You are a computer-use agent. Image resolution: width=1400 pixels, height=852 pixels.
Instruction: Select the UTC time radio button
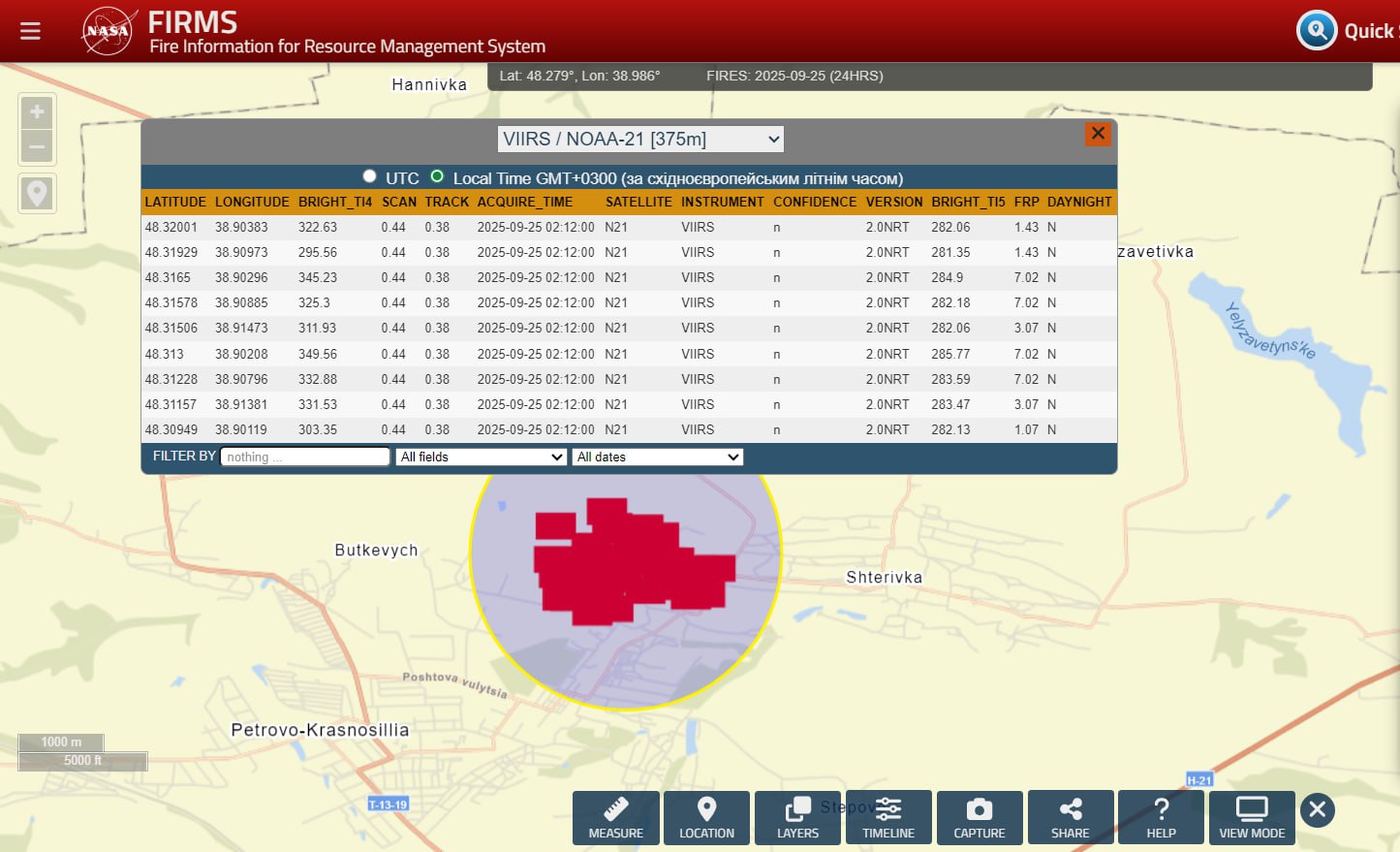pos(369,176)
